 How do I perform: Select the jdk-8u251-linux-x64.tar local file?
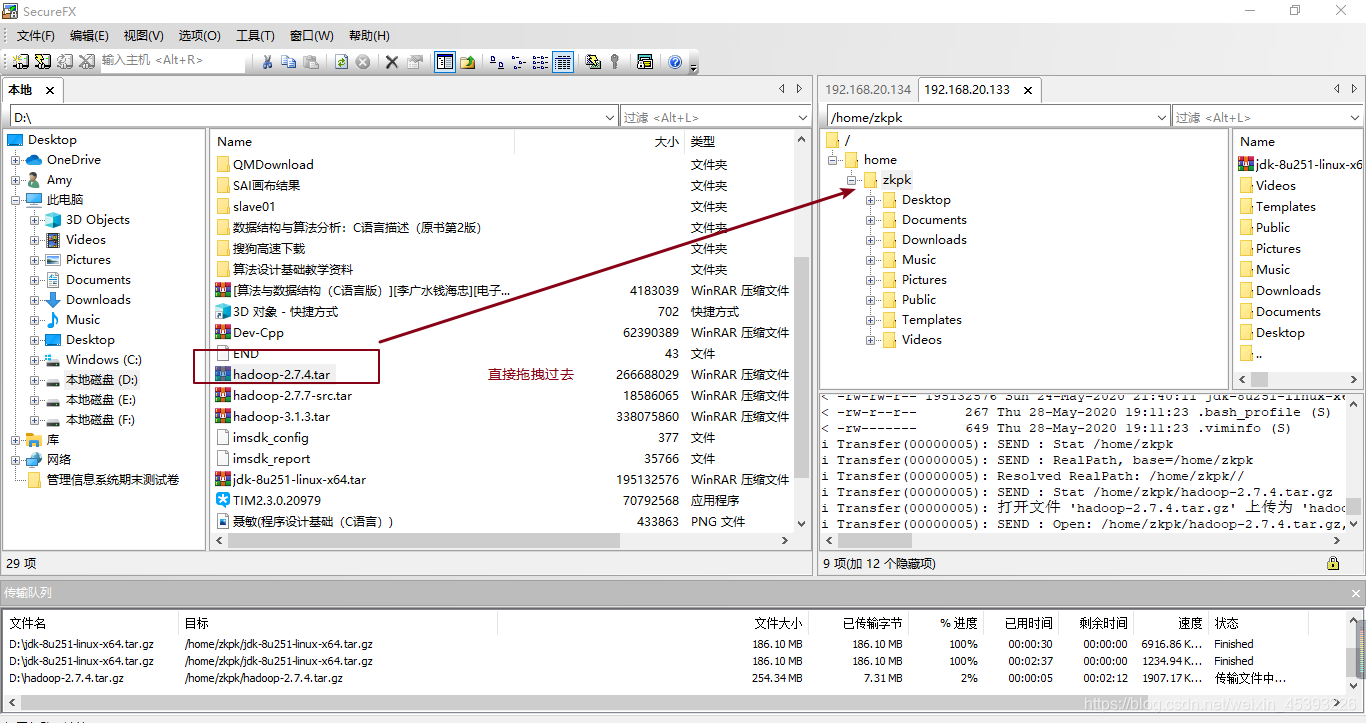(299, 479)
